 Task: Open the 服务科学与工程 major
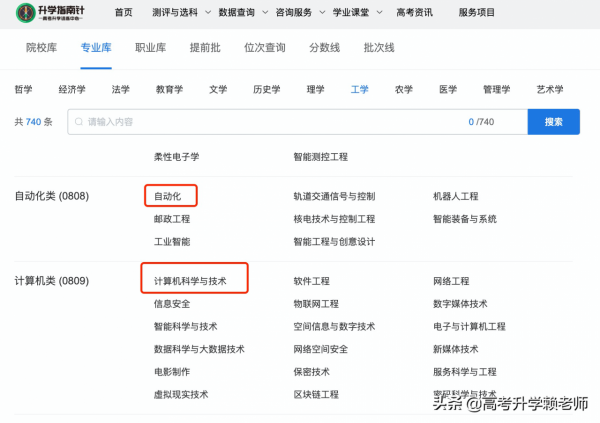point(465,372)
